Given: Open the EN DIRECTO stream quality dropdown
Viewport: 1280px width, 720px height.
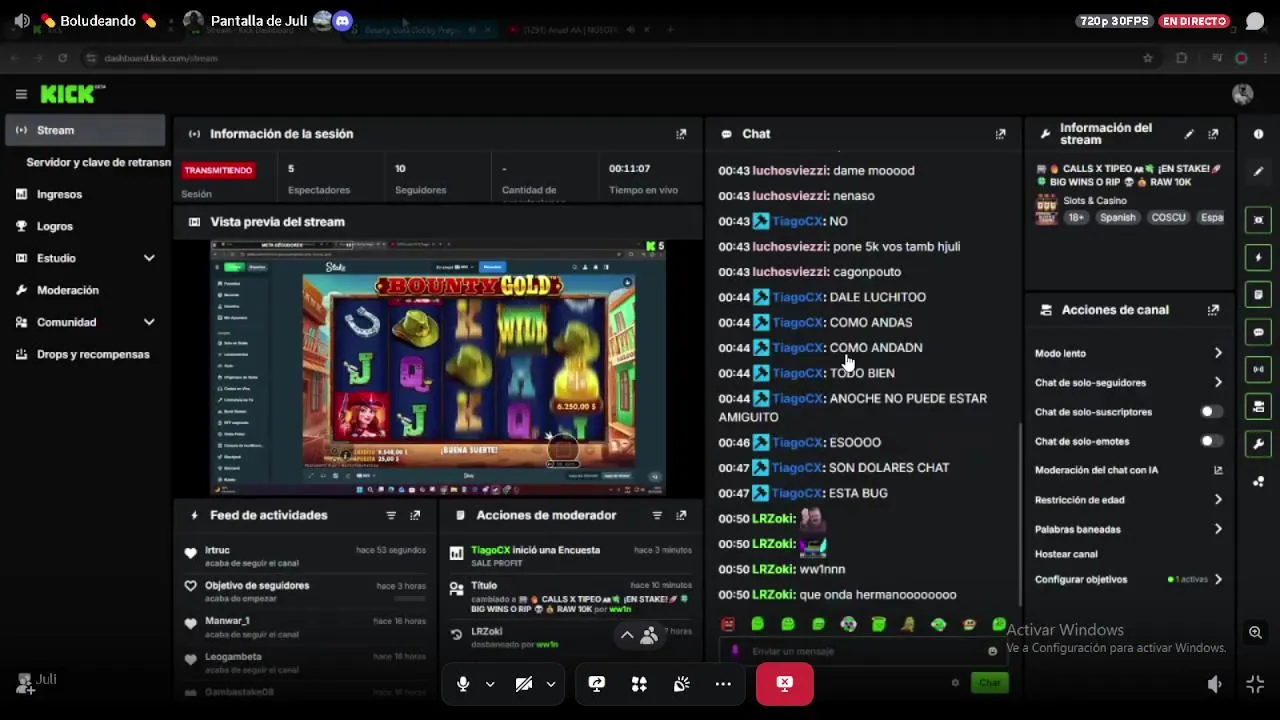Looking at the screenshot, I should (1194, 21).
